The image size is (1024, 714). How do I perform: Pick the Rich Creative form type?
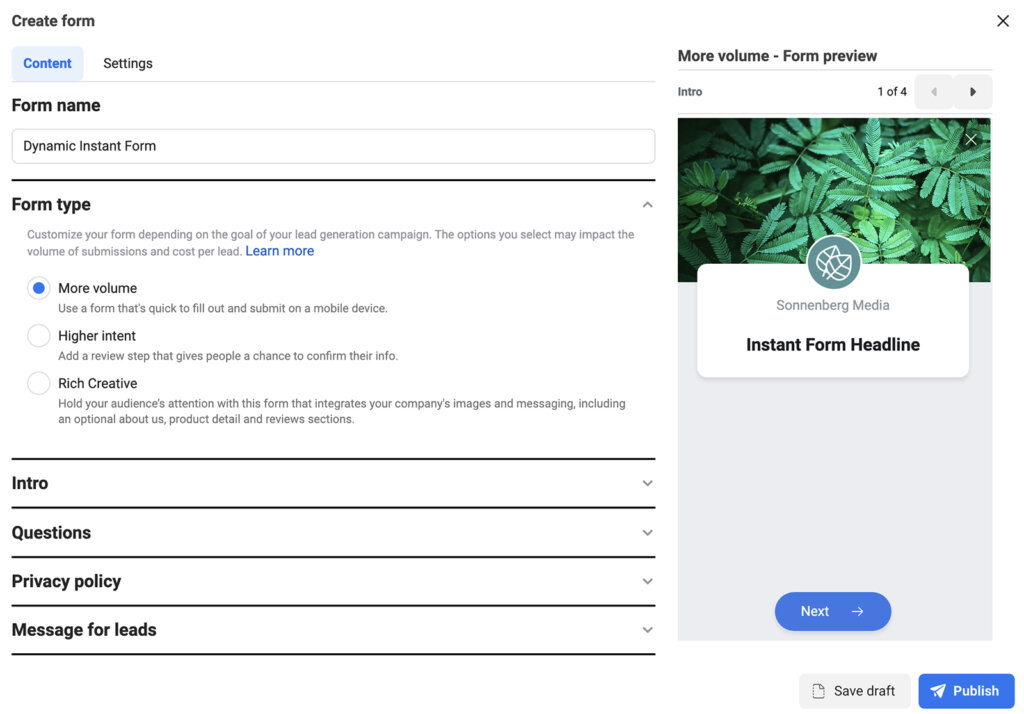pos(38,382)
